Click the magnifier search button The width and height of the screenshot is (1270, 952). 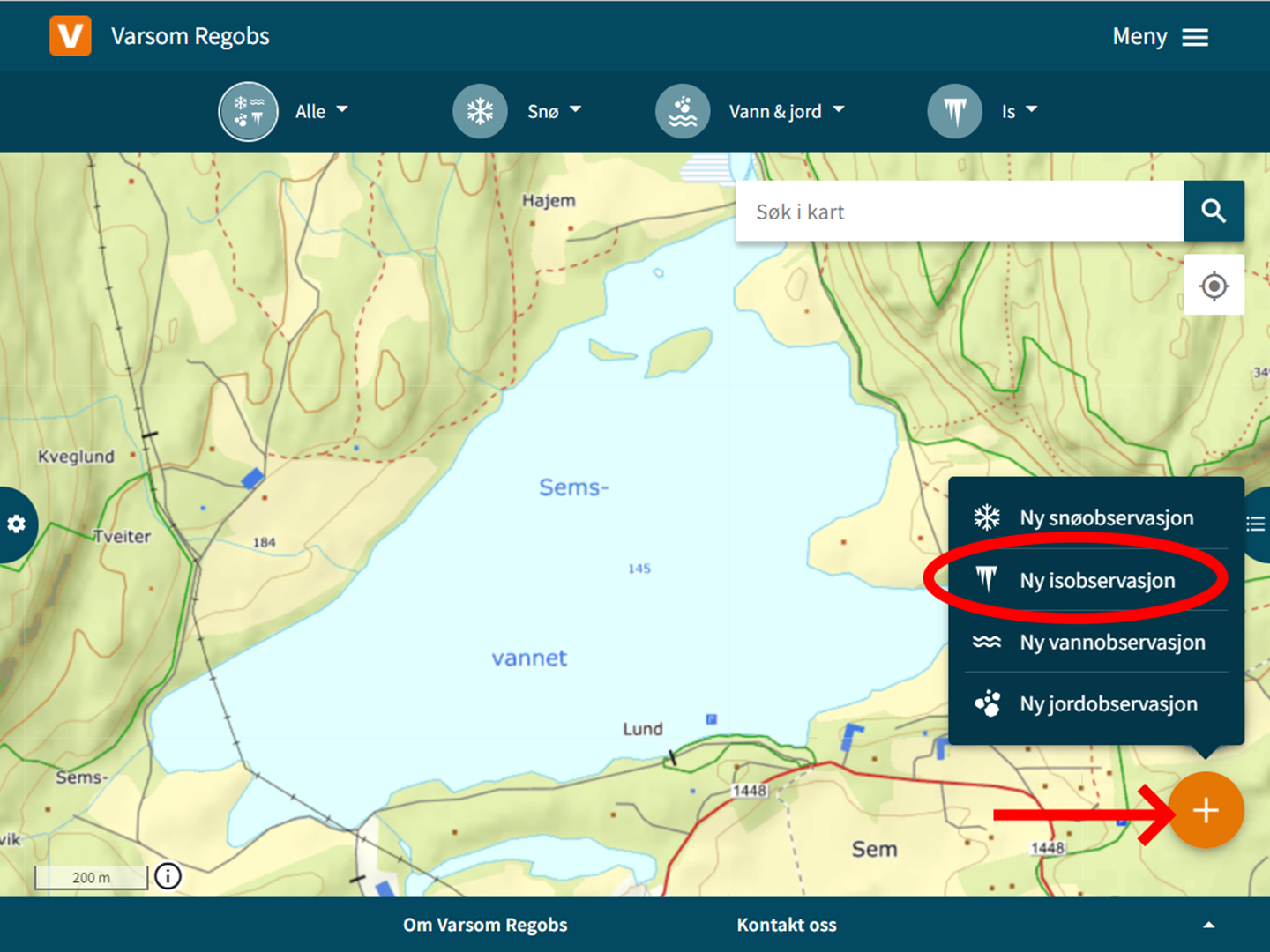point(1214,212)
